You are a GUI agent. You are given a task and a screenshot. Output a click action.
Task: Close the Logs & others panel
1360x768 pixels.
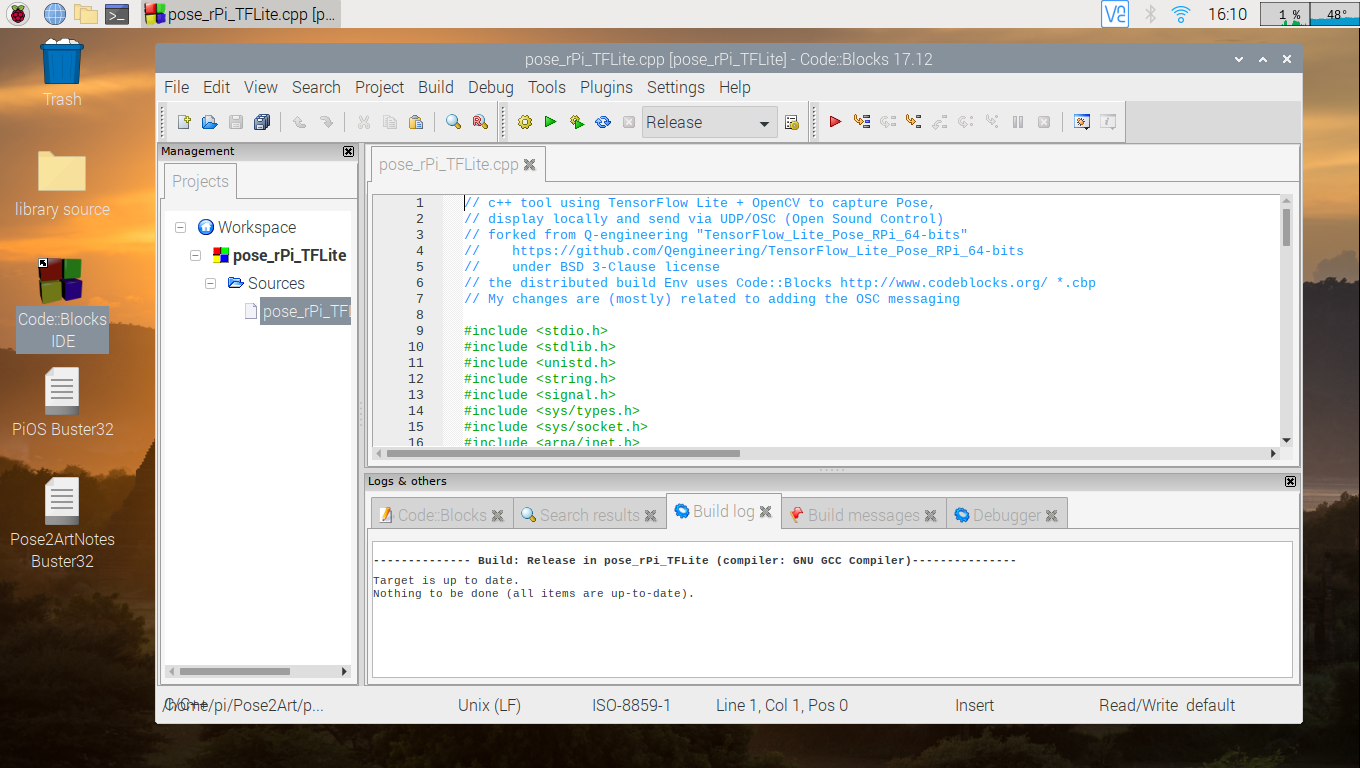point(1290,481)
